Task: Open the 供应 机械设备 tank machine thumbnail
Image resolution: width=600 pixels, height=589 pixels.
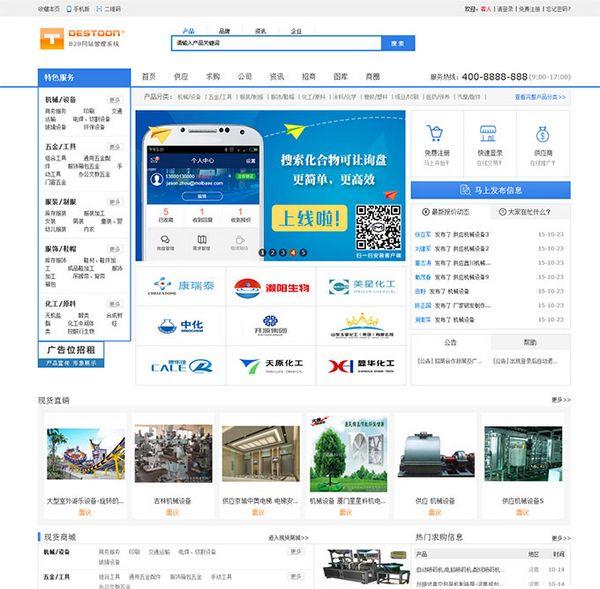Action: [435, 455]
